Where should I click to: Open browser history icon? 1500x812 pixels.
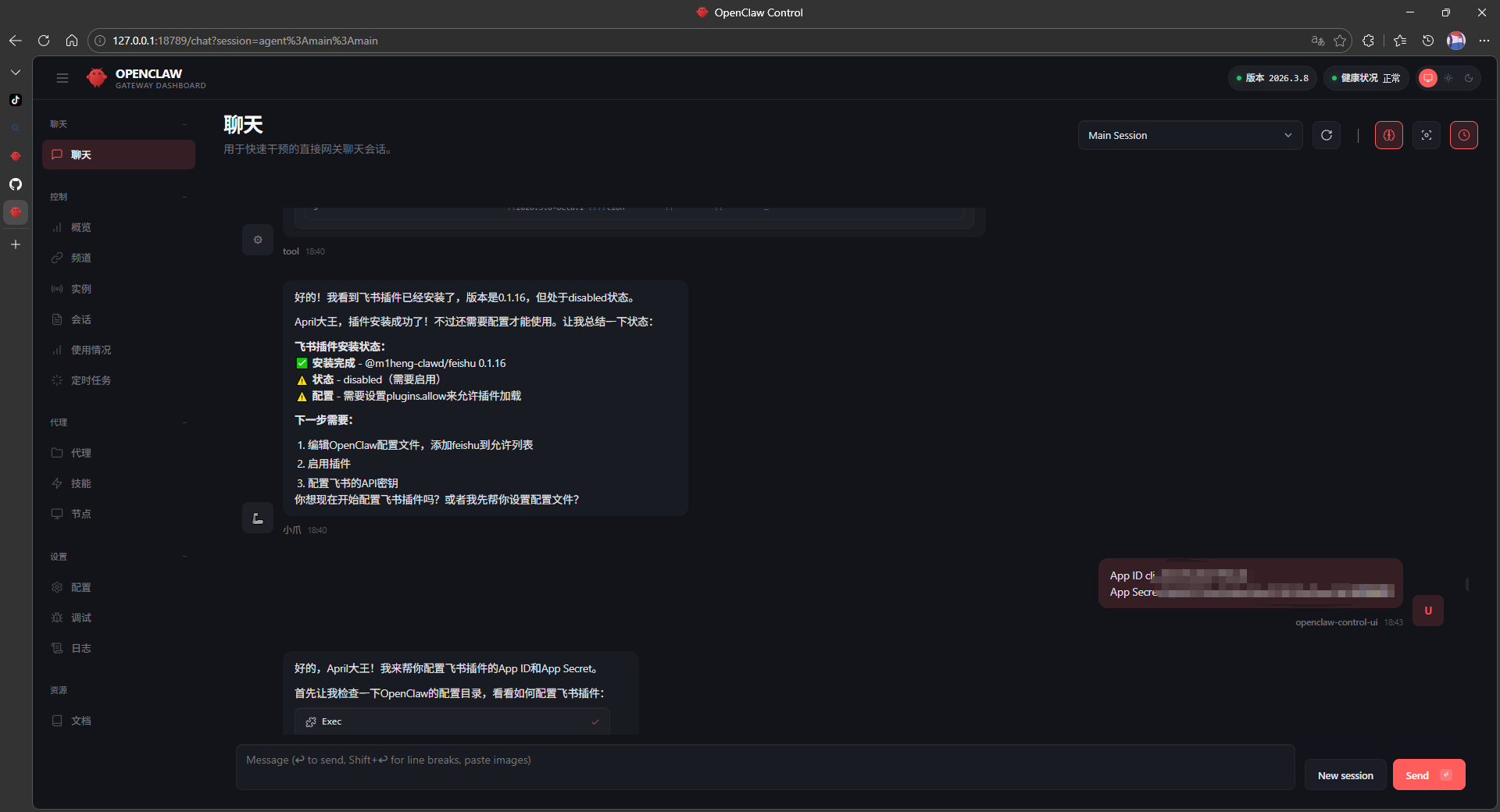1428,41
